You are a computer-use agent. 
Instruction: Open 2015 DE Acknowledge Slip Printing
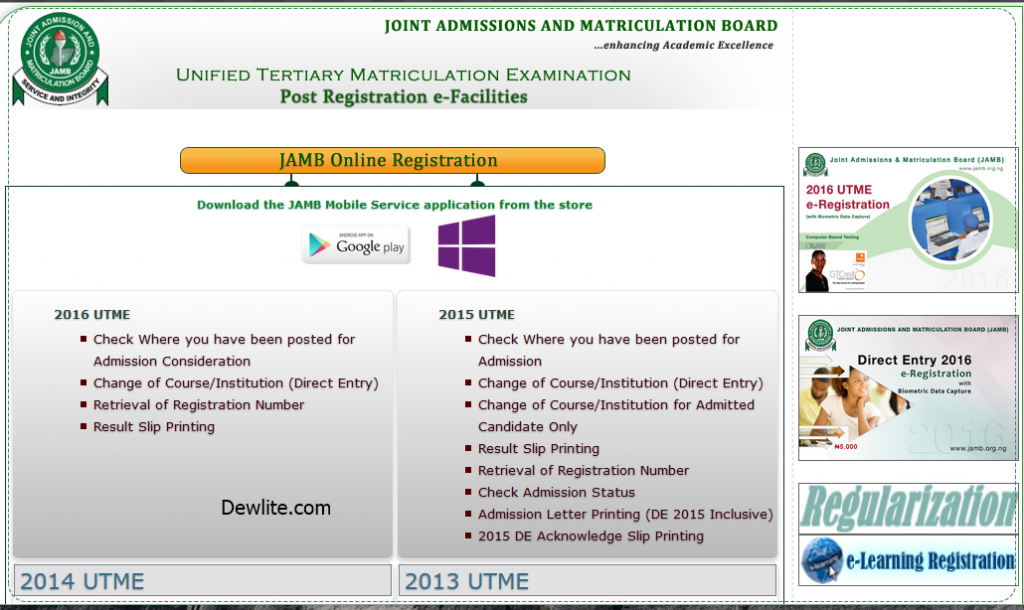(x=590, y=536)
